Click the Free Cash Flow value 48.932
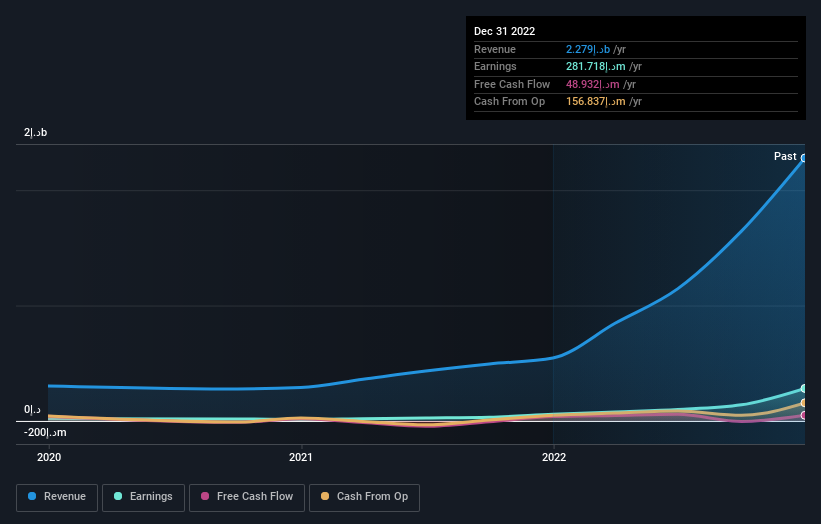Image resolution: width=821 pixels, height=524 pixels. [x=593, y=84]
